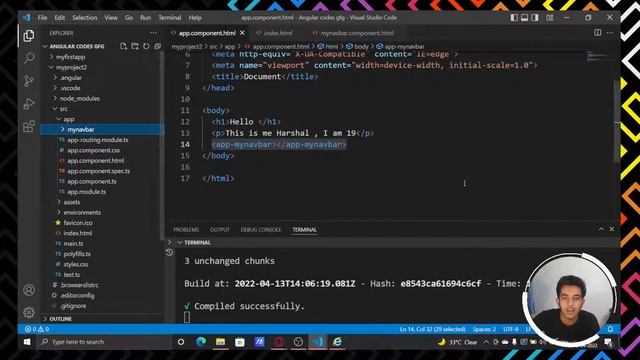Close the terminal panel
Viewport: 640px width, 360px height.
coord(611,229)
